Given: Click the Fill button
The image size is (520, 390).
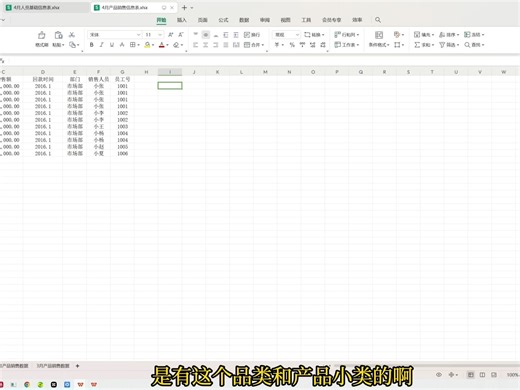Looking at the screenshot, I should tap(423, 35).
